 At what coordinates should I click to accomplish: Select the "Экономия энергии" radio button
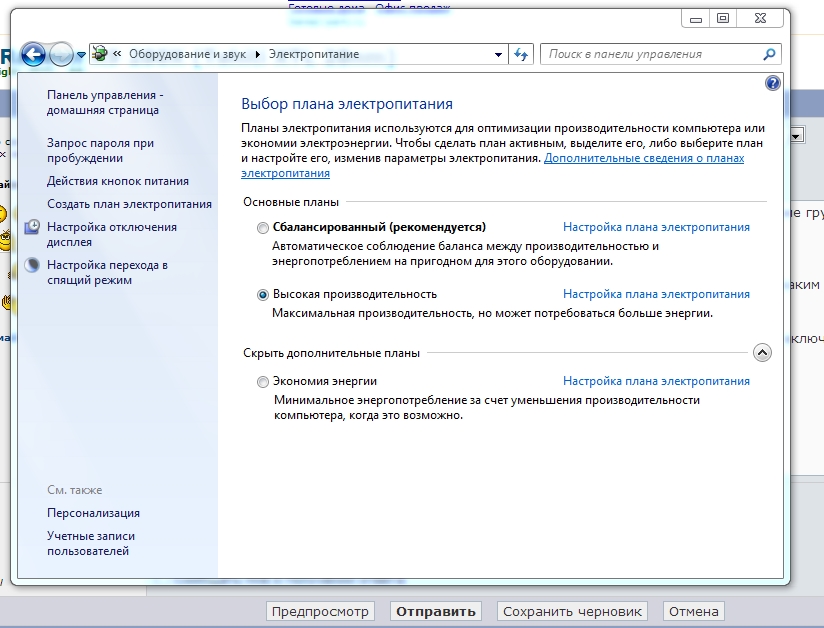coord(262,382)
